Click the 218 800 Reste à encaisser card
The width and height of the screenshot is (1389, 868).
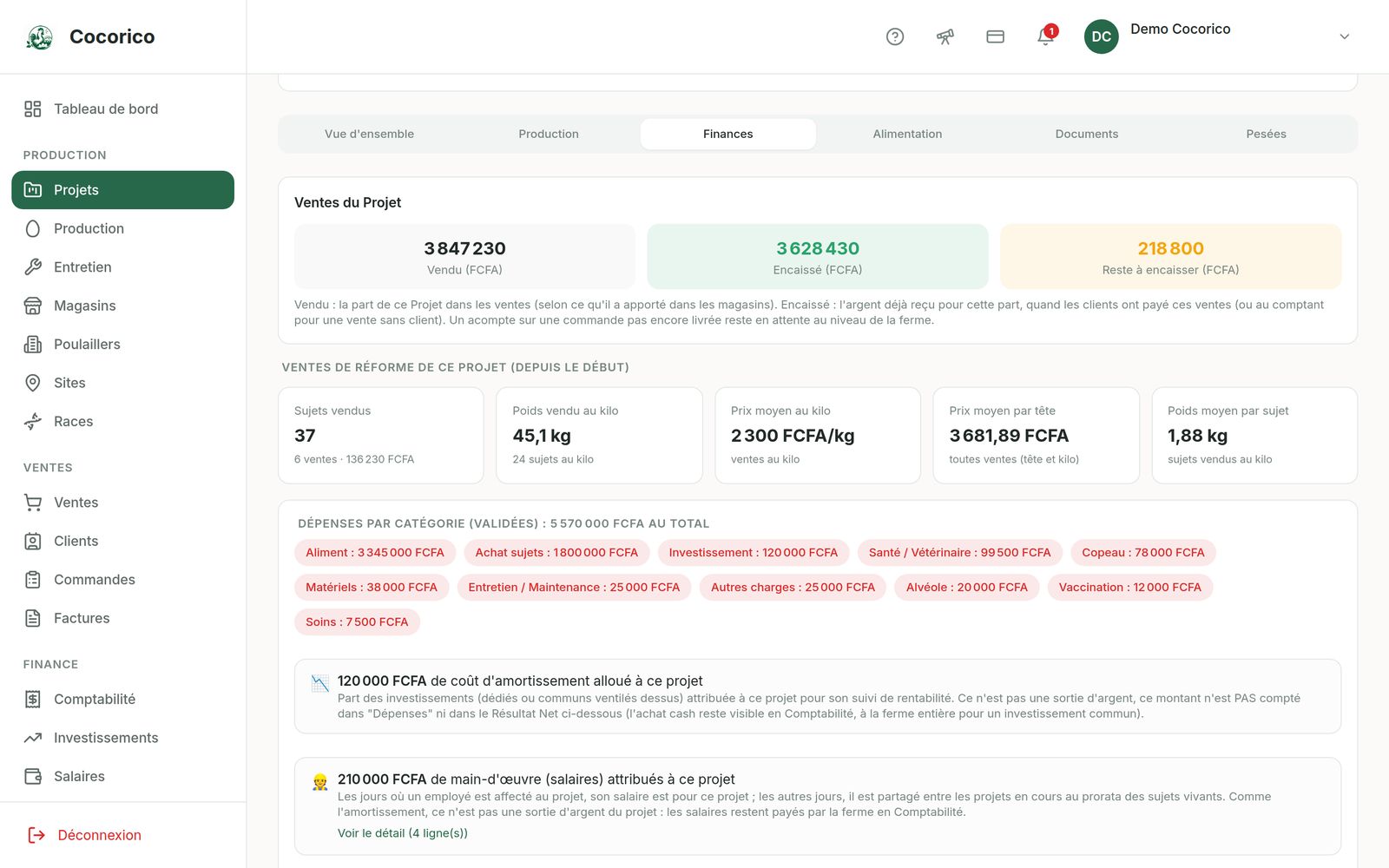(x=1170, y=257)
